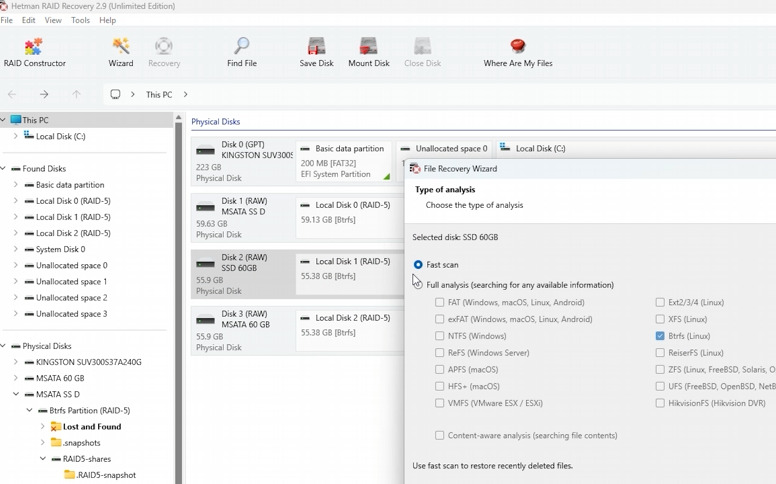The image size is (776, 484).
Task: Open .snapshots folder in tree
Action: click(76, 443)
